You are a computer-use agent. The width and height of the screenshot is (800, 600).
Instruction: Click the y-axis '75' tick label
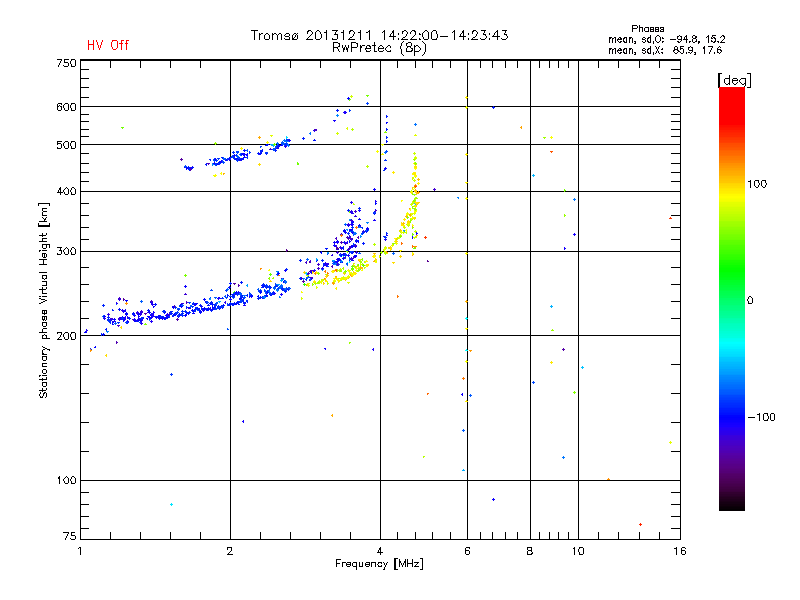[x=70, y=536]
